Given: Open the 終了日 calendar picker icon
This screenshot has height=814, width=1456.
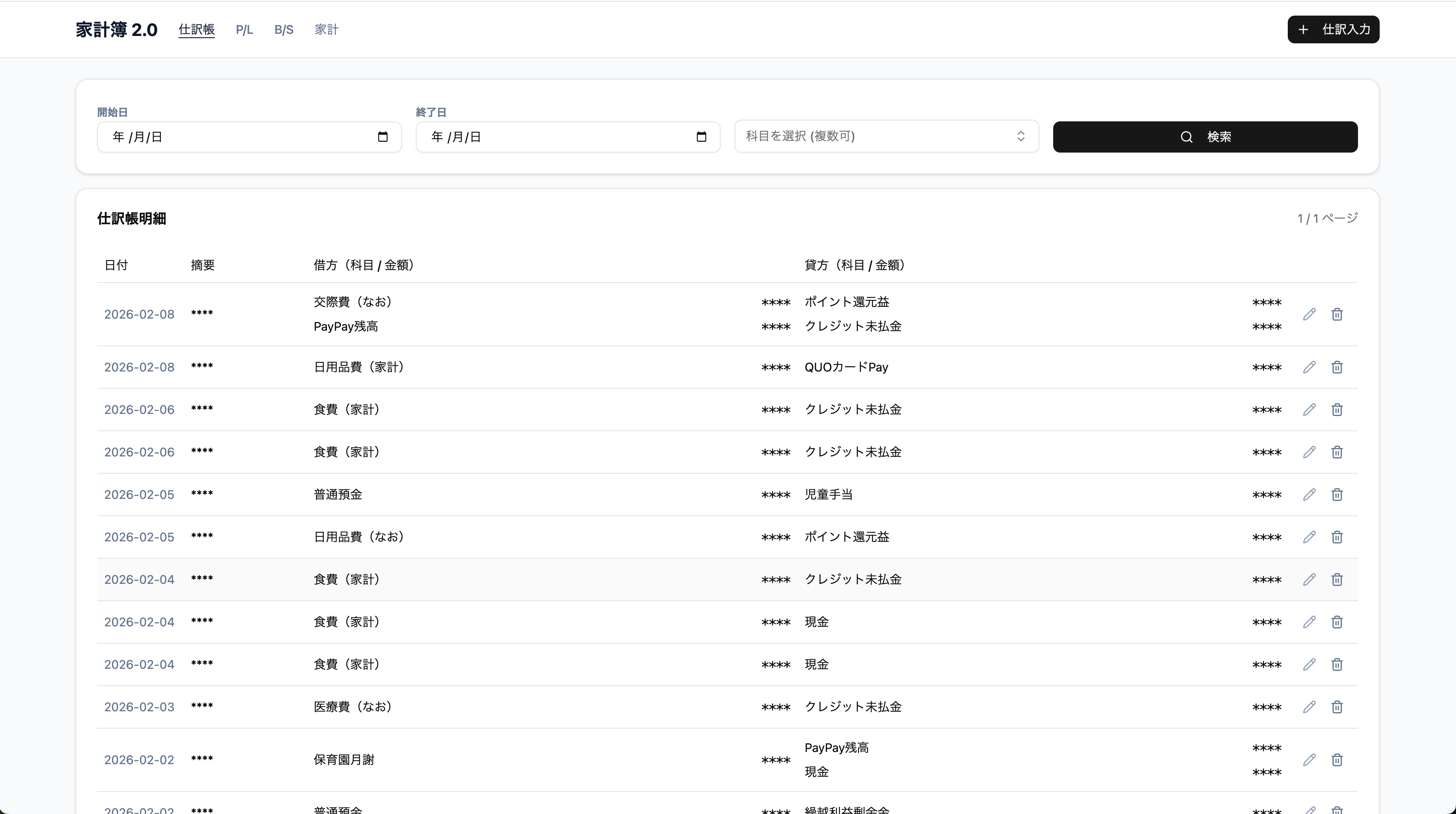Looking at the screenshot, I should click(x=702, y=137).
